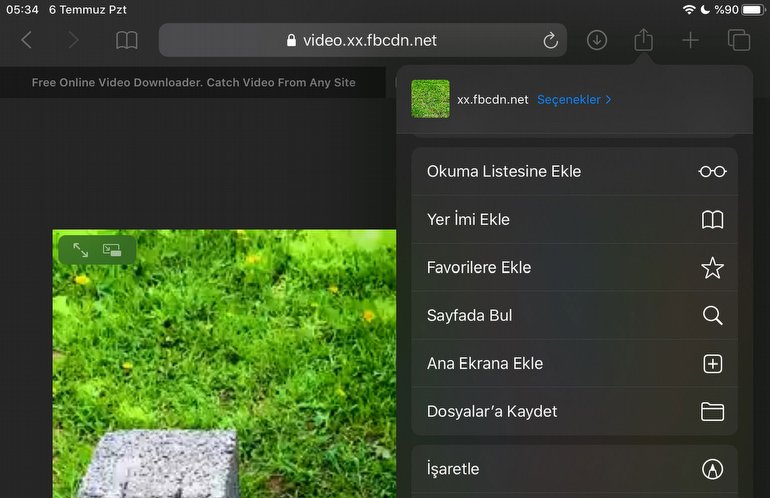Choose Ana Ekrana Ekle

click(575, 363)
